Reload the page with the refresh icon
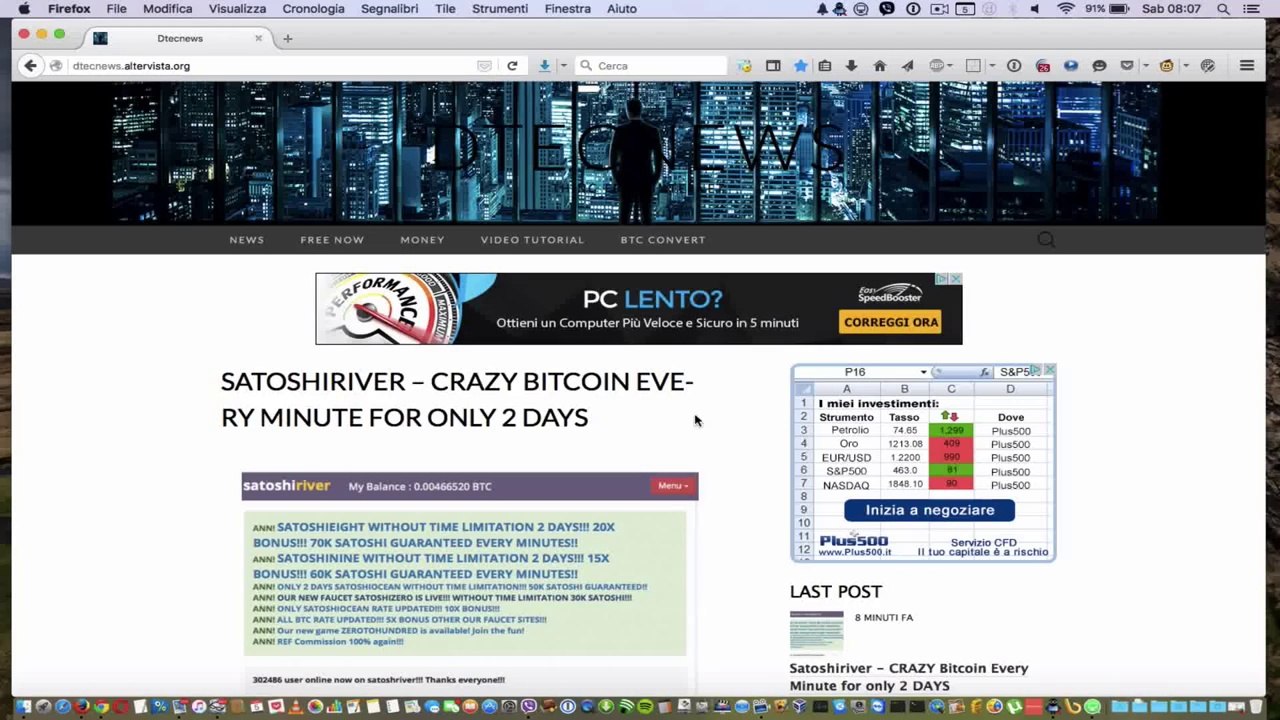Screen dimensions: 1280x720 click(x=512, y=66)
